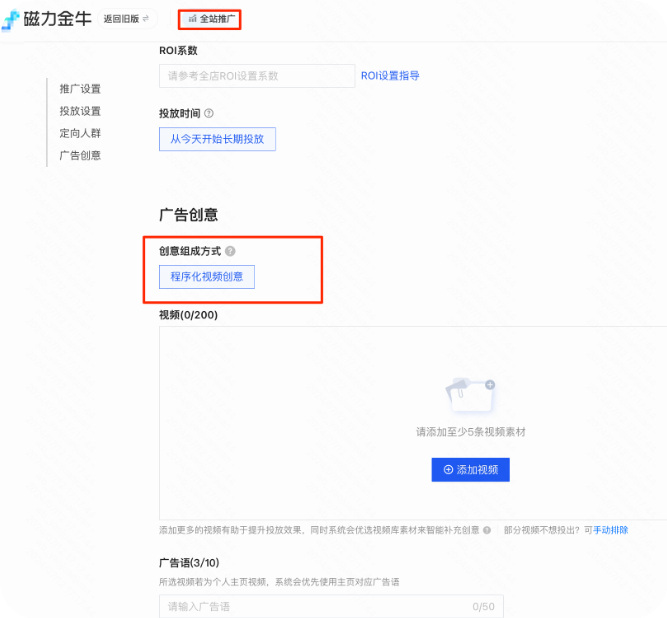667x618 pixels.
Task: Click the 磁力金牛 logo icon
Action: (x=11, y=20)
